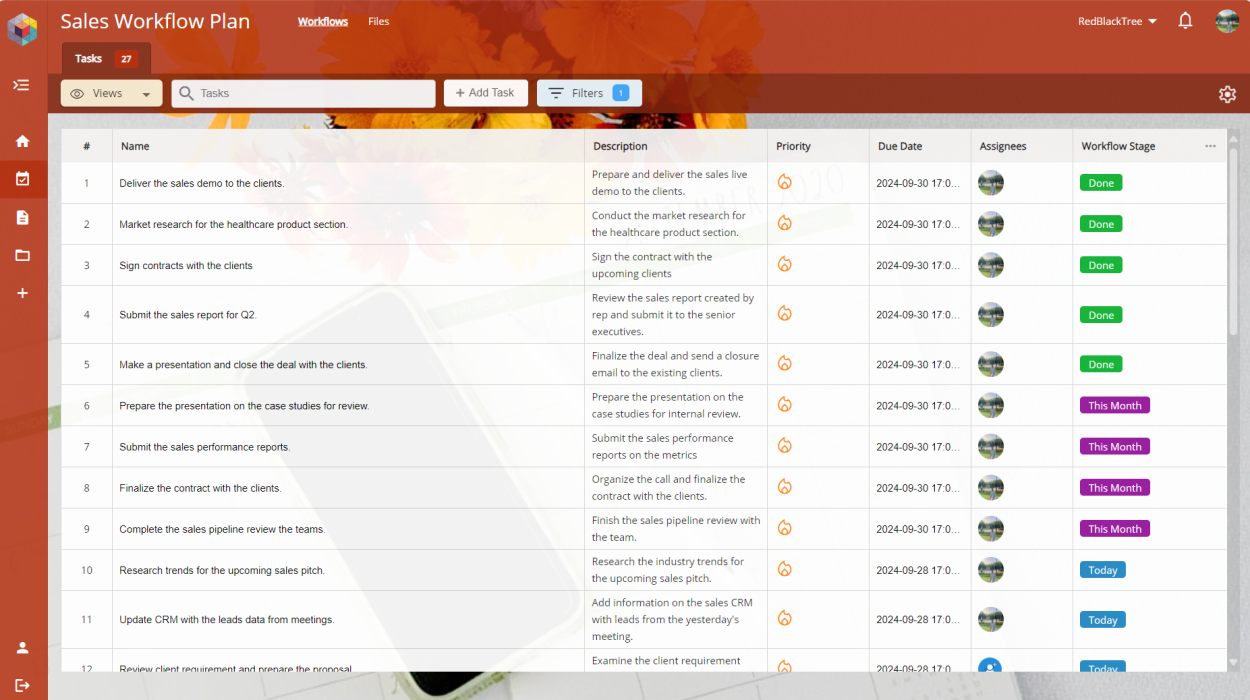Click the profile icon in sidebar
Viewport: 1250px width, 700px height.
coord(22,647)
